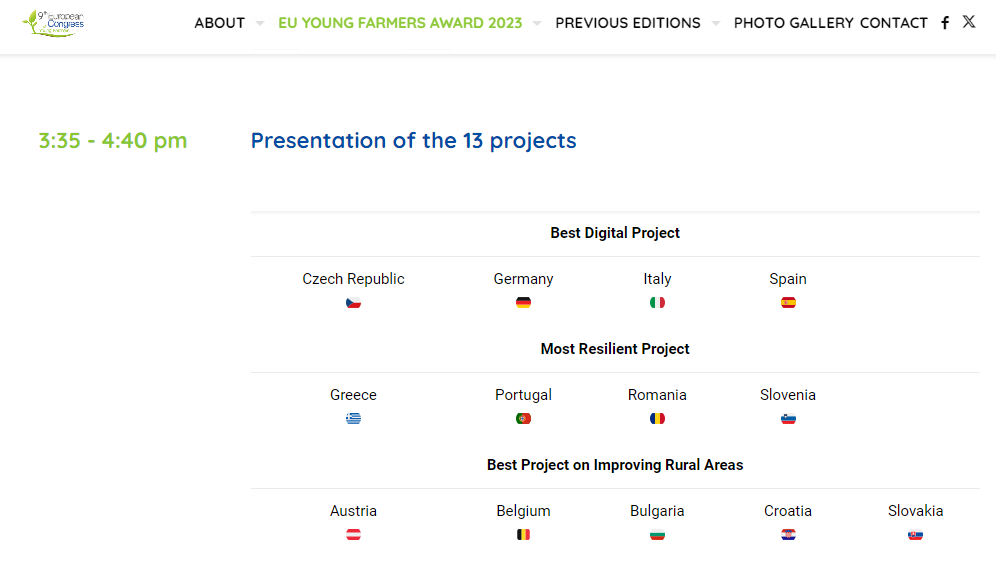Click the Belgium flag icon
The image size is (996, 572).
[523, 534]
